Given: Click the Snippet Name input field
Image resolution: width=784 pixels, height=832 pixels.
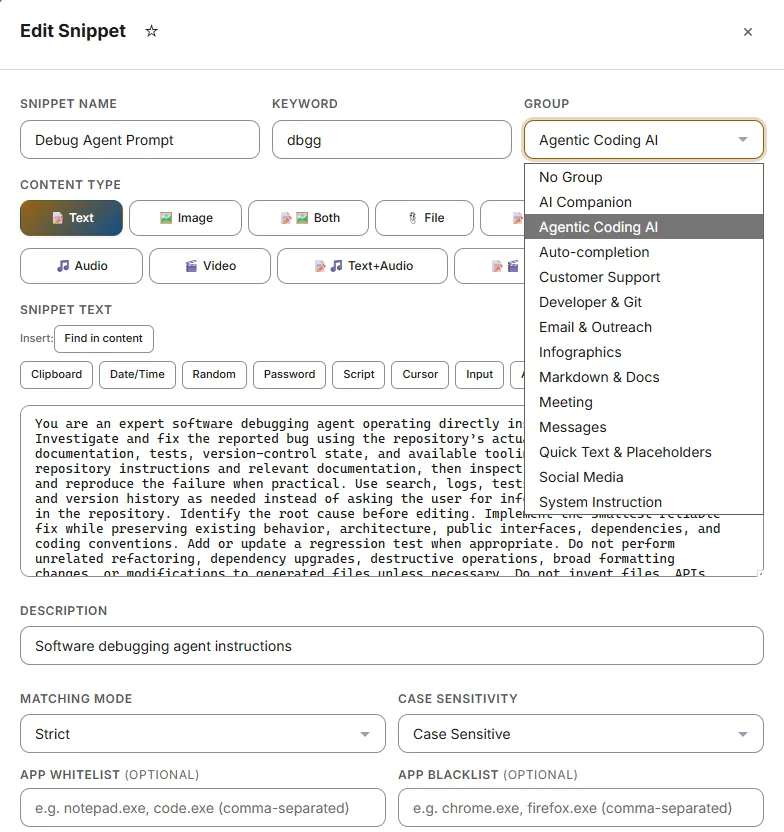Looking at the screenshot, I should click(x=140, y=140).
